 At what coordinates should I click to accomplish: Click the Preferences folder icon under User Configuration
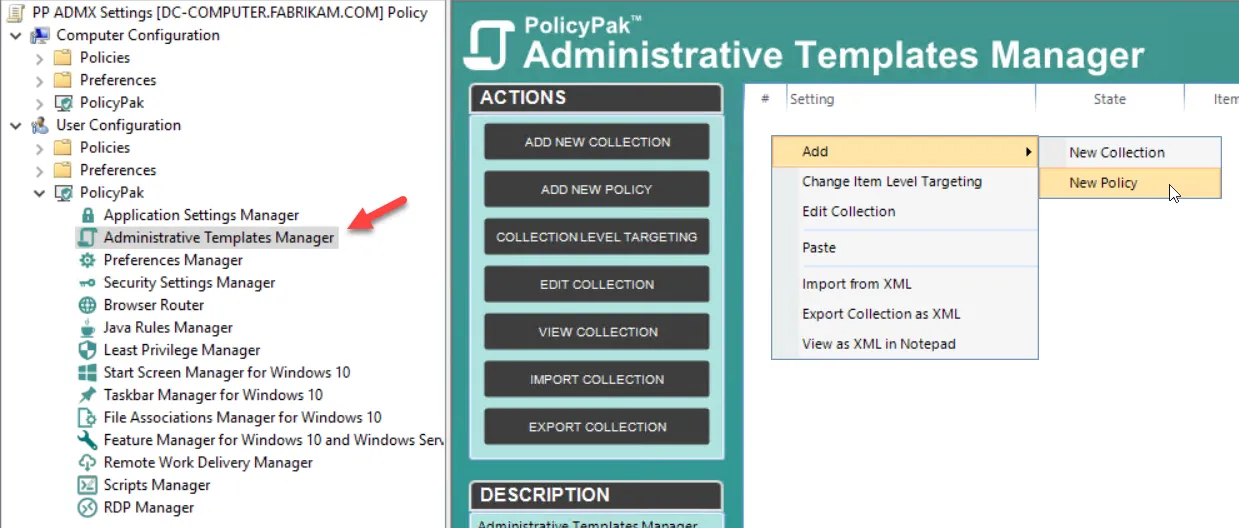63,170
